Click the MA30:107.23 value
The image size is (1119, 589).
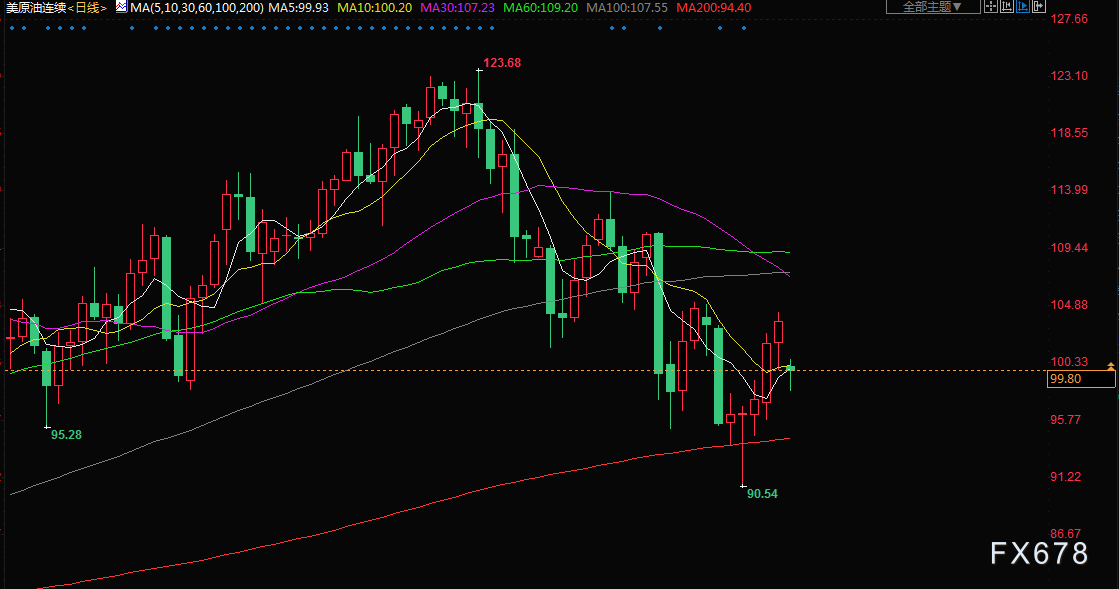(457, 8)
